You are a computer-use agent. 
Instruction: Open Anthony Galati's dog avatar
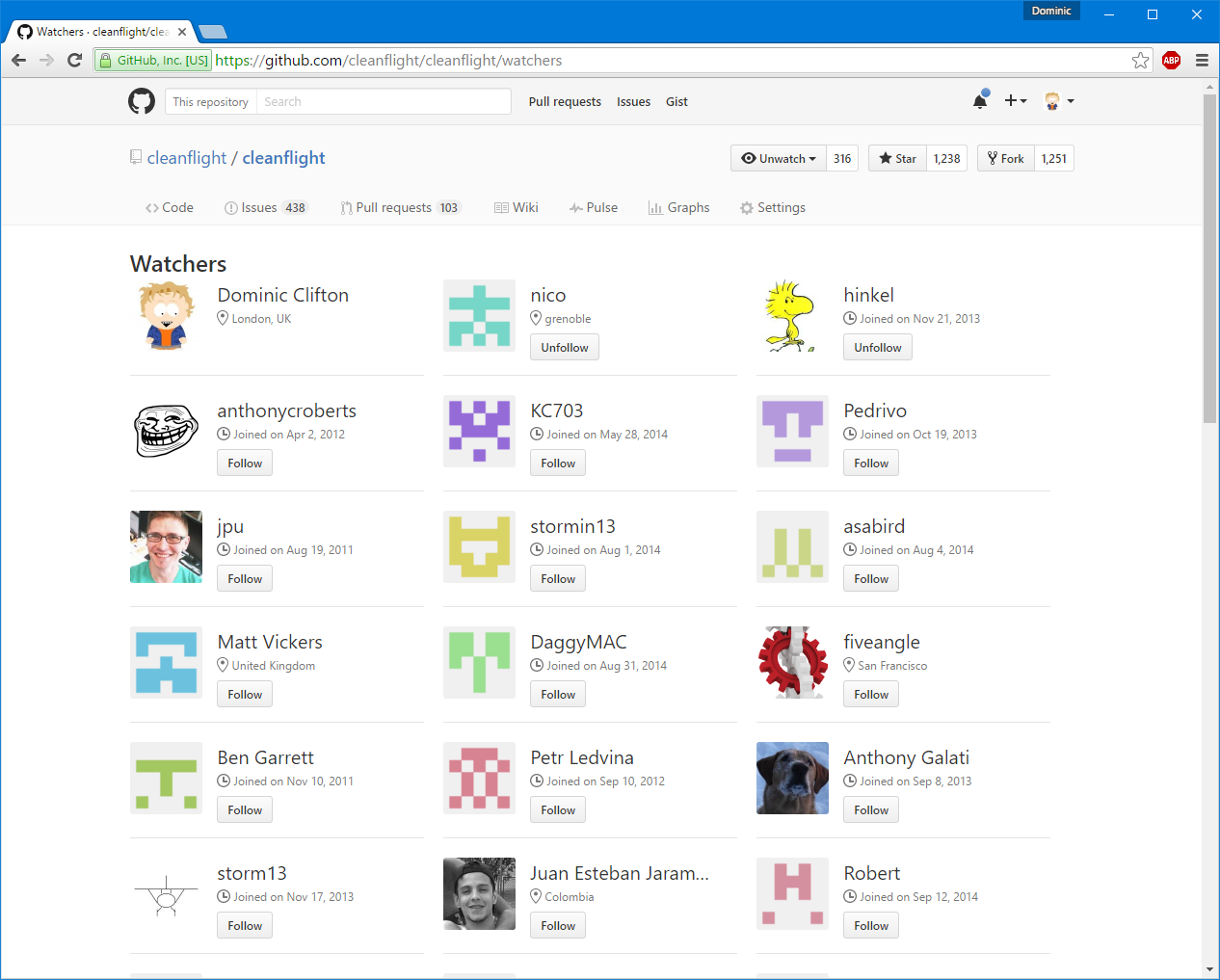pyautogui.click(x=792, y=778)
